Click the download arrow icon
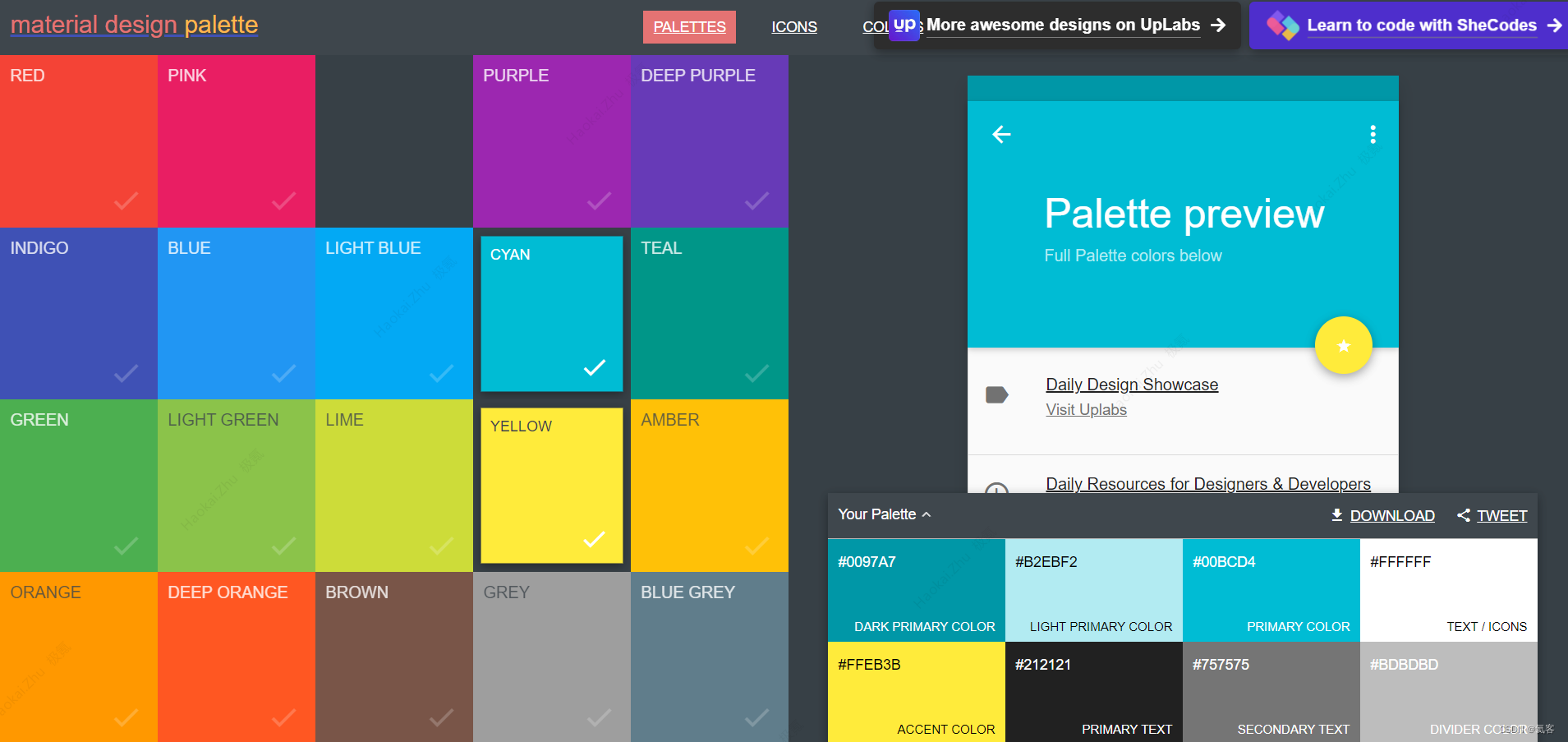This screenshot has height=742, width=1568. 1337,514
